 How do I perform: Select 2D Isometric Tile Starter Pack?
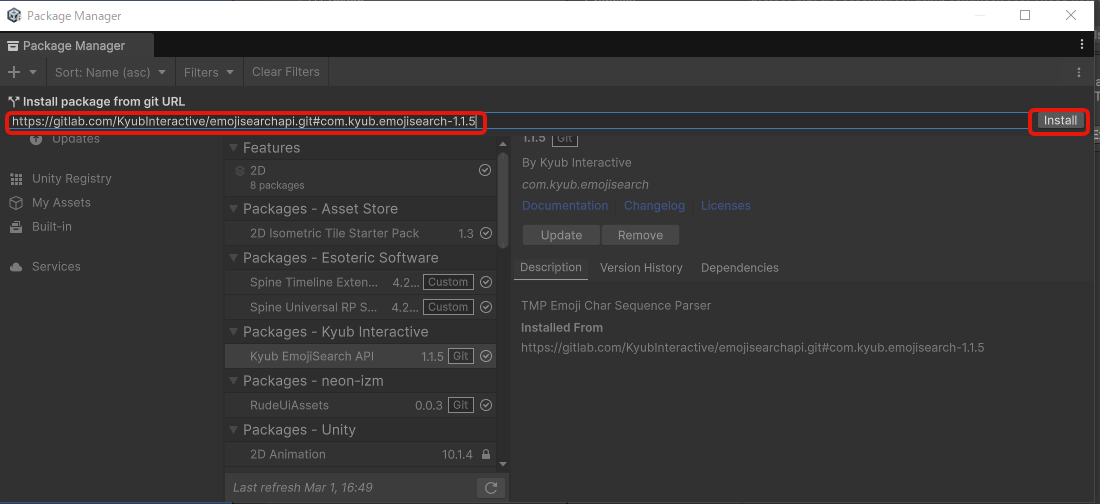361,234
